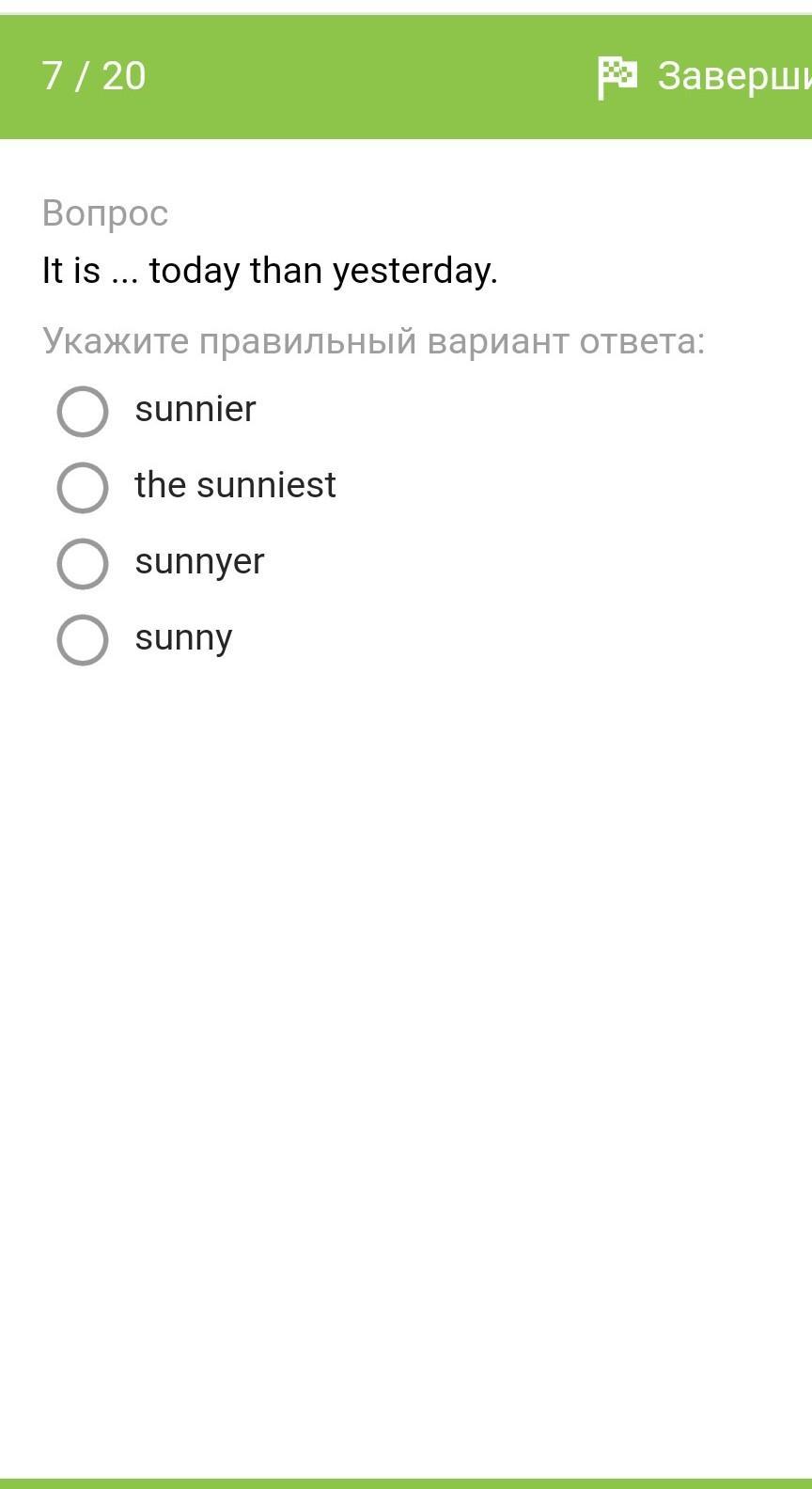The height and width of the screenshot is (1489, 812).
Task: Choose the radio circle beside the sunniest
Action: point(83,487)
